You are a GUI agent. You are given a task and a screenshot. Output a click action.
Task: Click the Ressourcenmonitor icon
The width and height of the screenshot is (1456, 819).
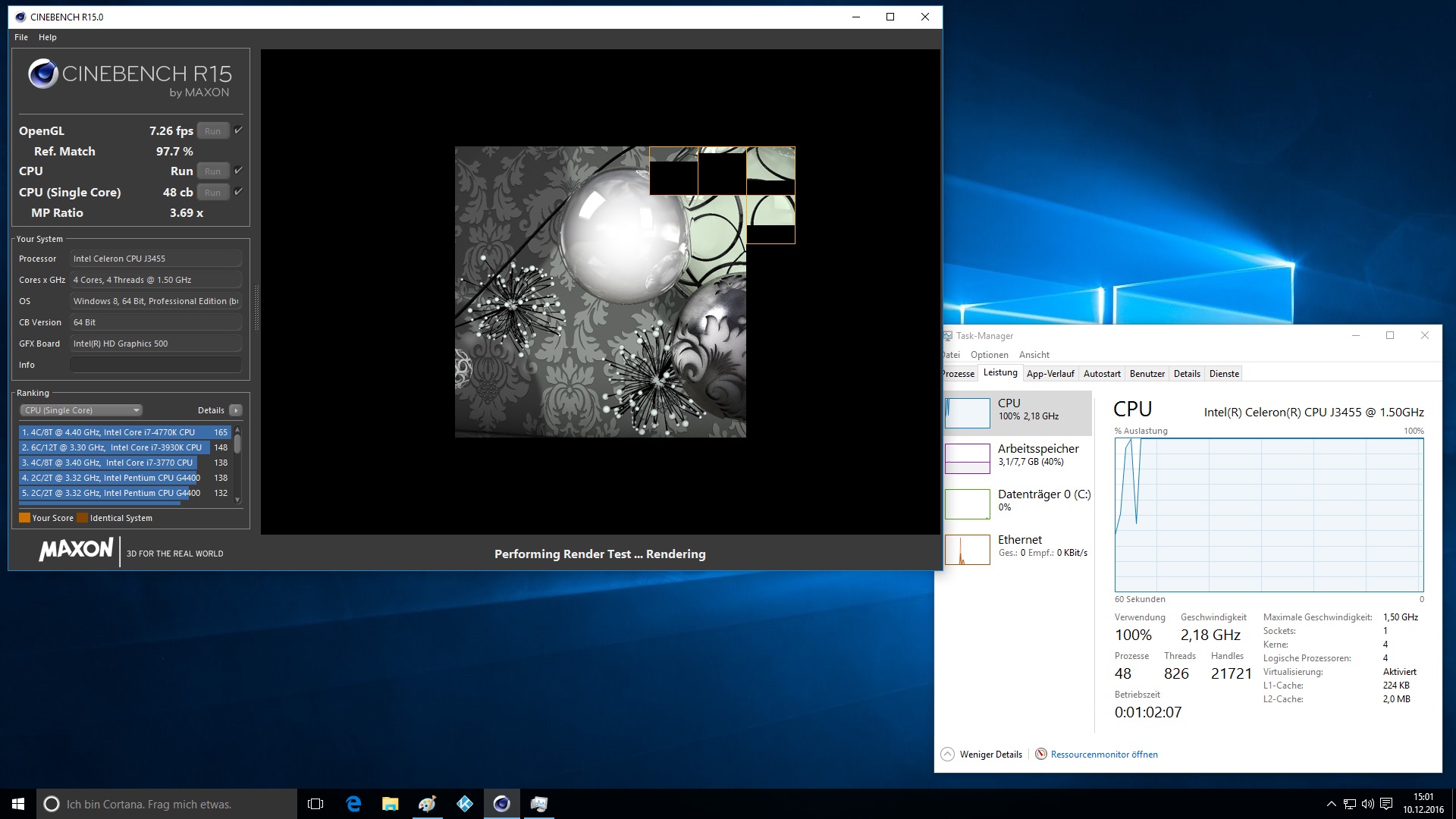(1041, 754)
